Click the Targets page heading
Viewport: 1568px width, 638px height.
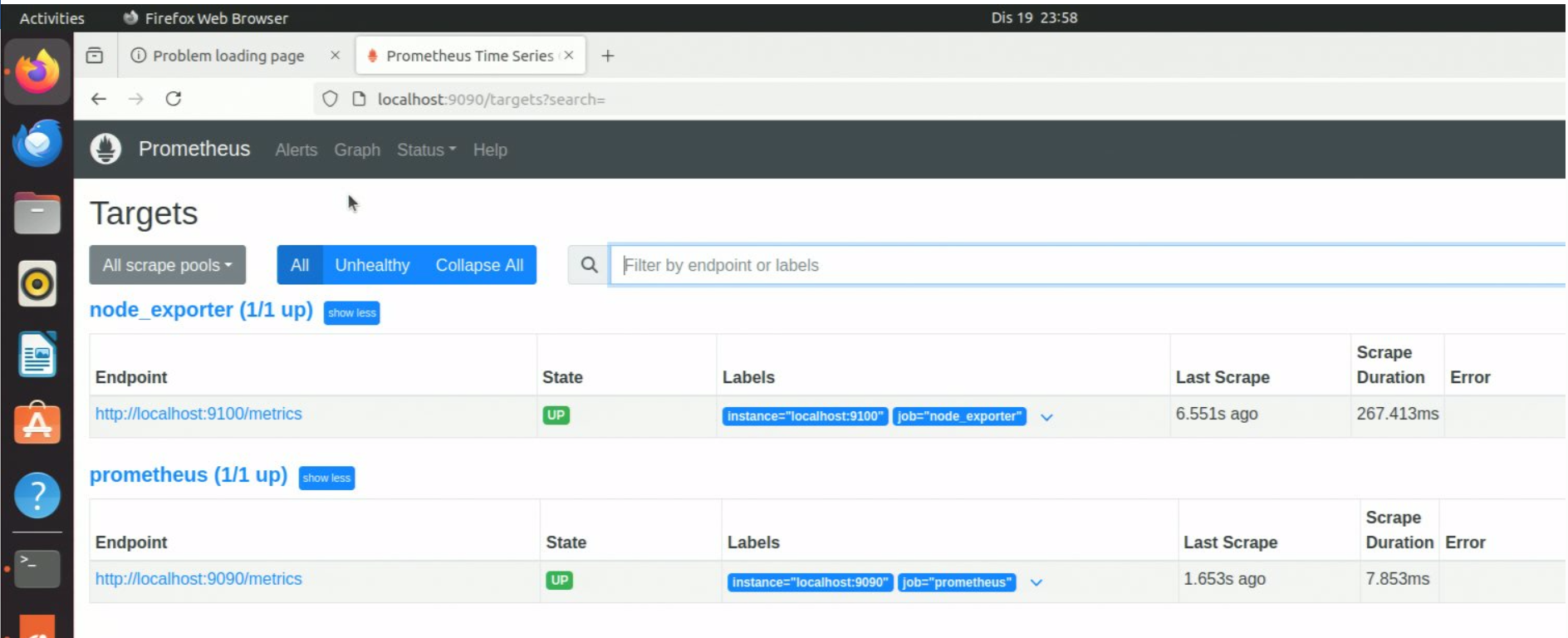(x=144, y=213)
